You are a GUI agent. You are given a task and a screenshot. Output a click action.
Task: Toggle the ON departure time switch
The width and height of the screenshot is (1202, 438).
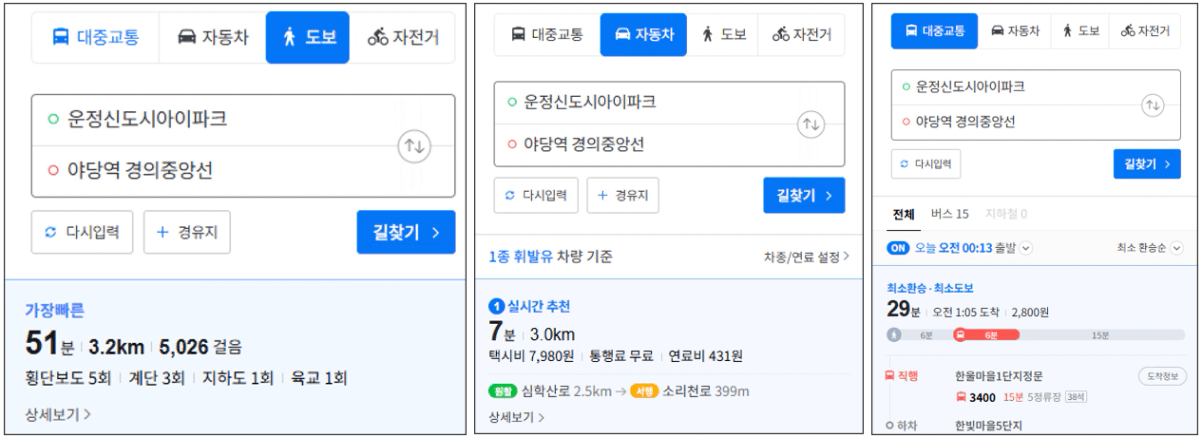coord(898,248)
